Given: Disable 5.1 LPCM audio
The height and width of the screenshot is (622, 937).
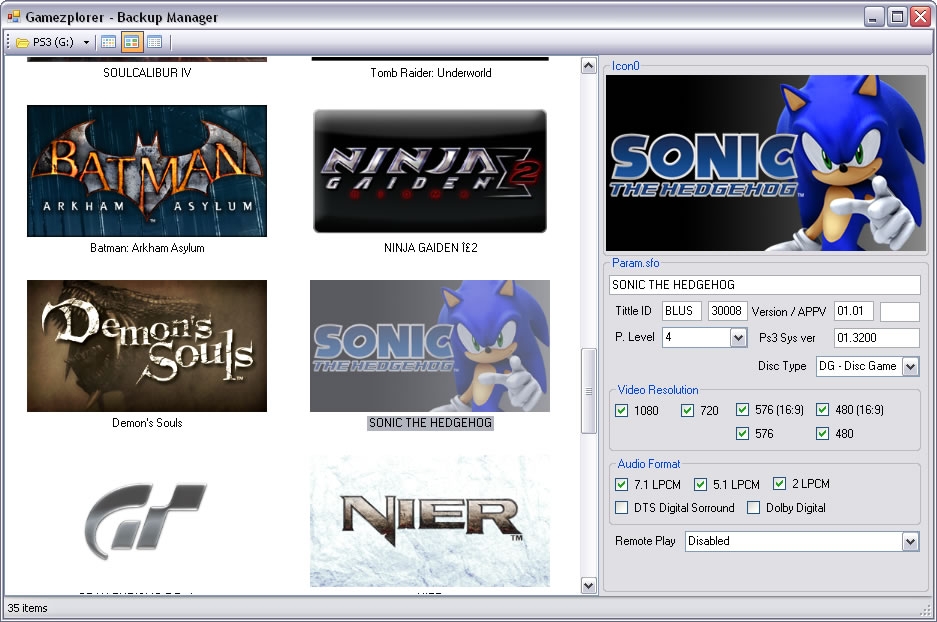Looking at the screenshot, I should coord(700,484).
